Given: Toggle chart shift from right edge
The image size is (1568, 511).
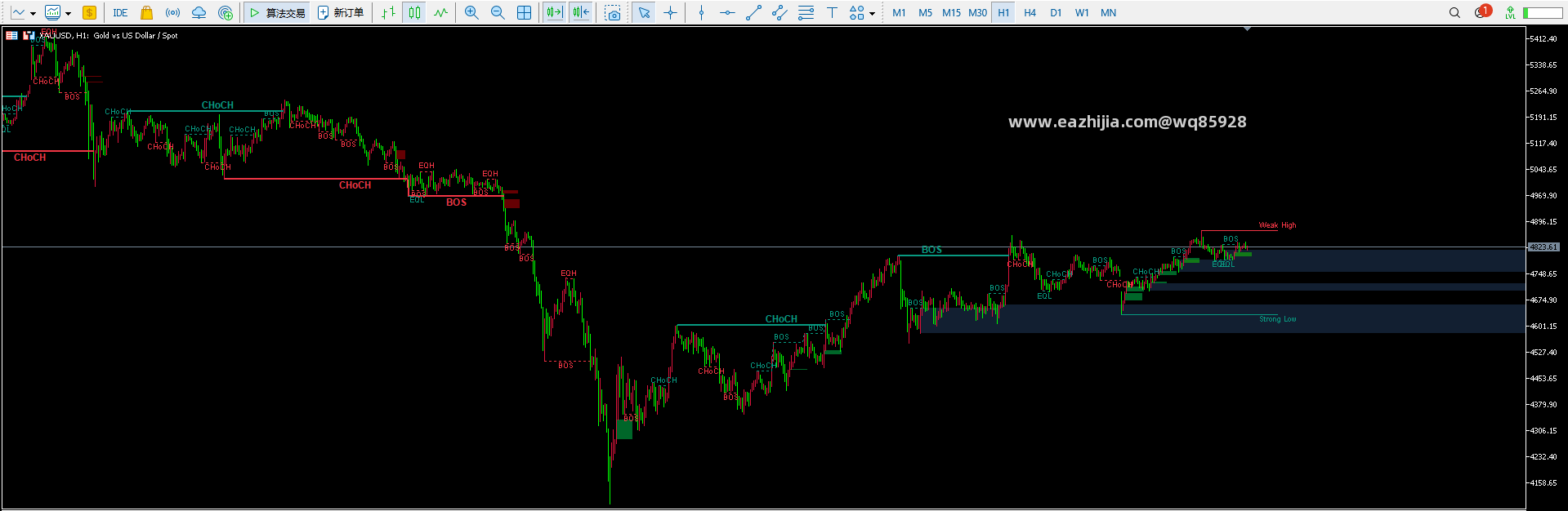Looking at the screenshot, I should point(581,12).
